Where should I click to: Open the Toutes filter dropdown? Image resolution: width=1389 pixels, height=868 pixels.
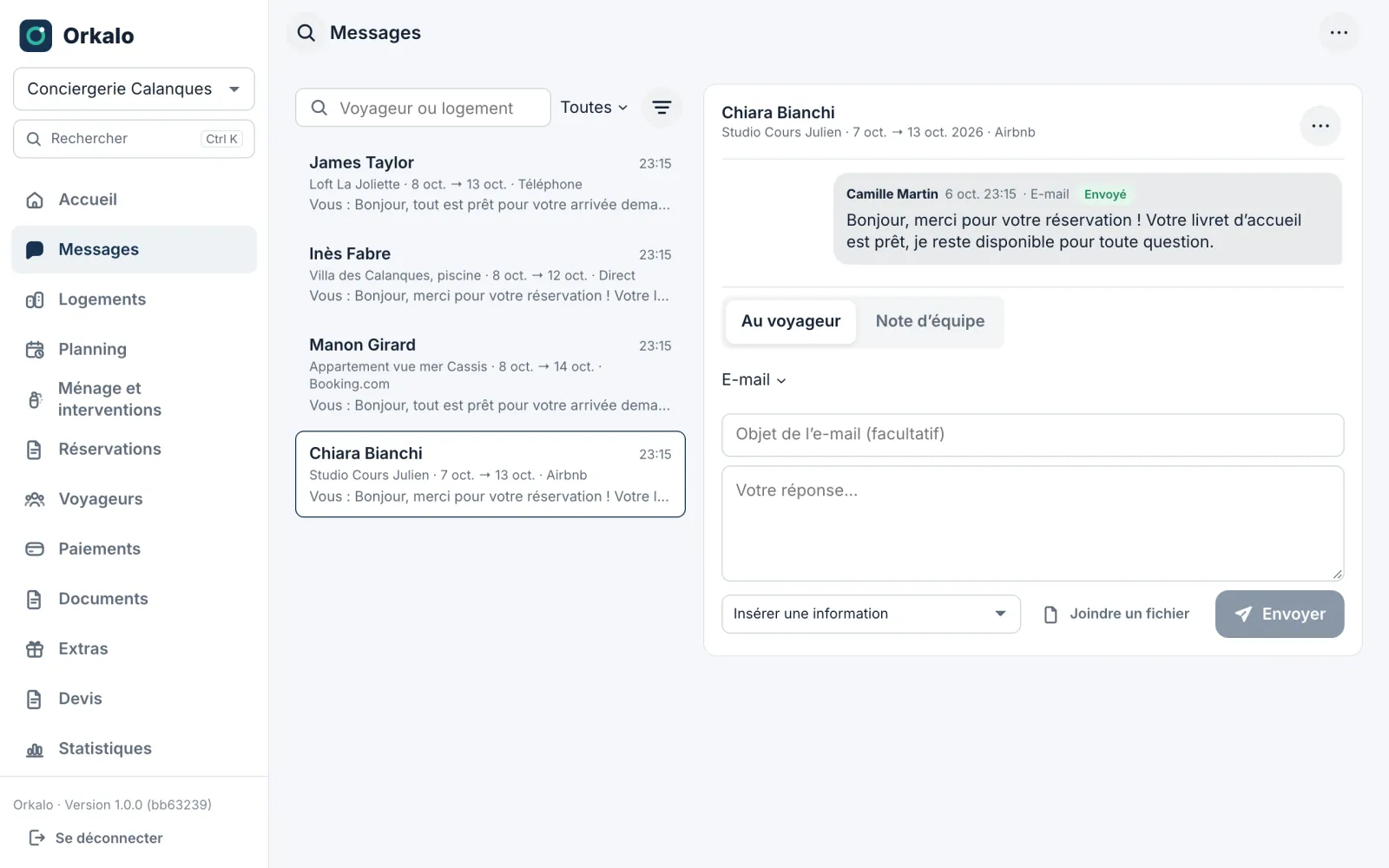(x=594, y=108)
